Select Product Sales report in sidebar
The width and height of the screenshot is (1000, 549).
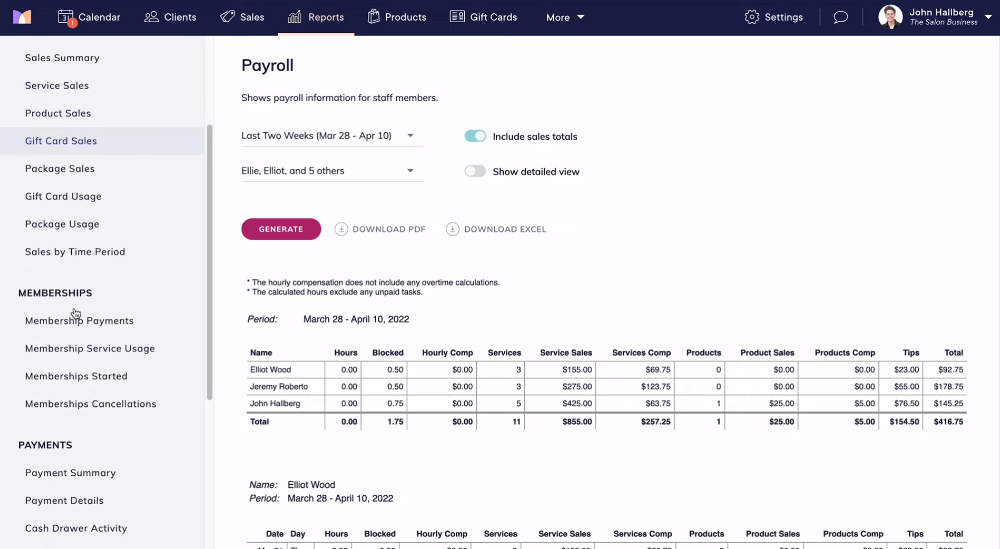pyautogui.click(x=57, y=113)
